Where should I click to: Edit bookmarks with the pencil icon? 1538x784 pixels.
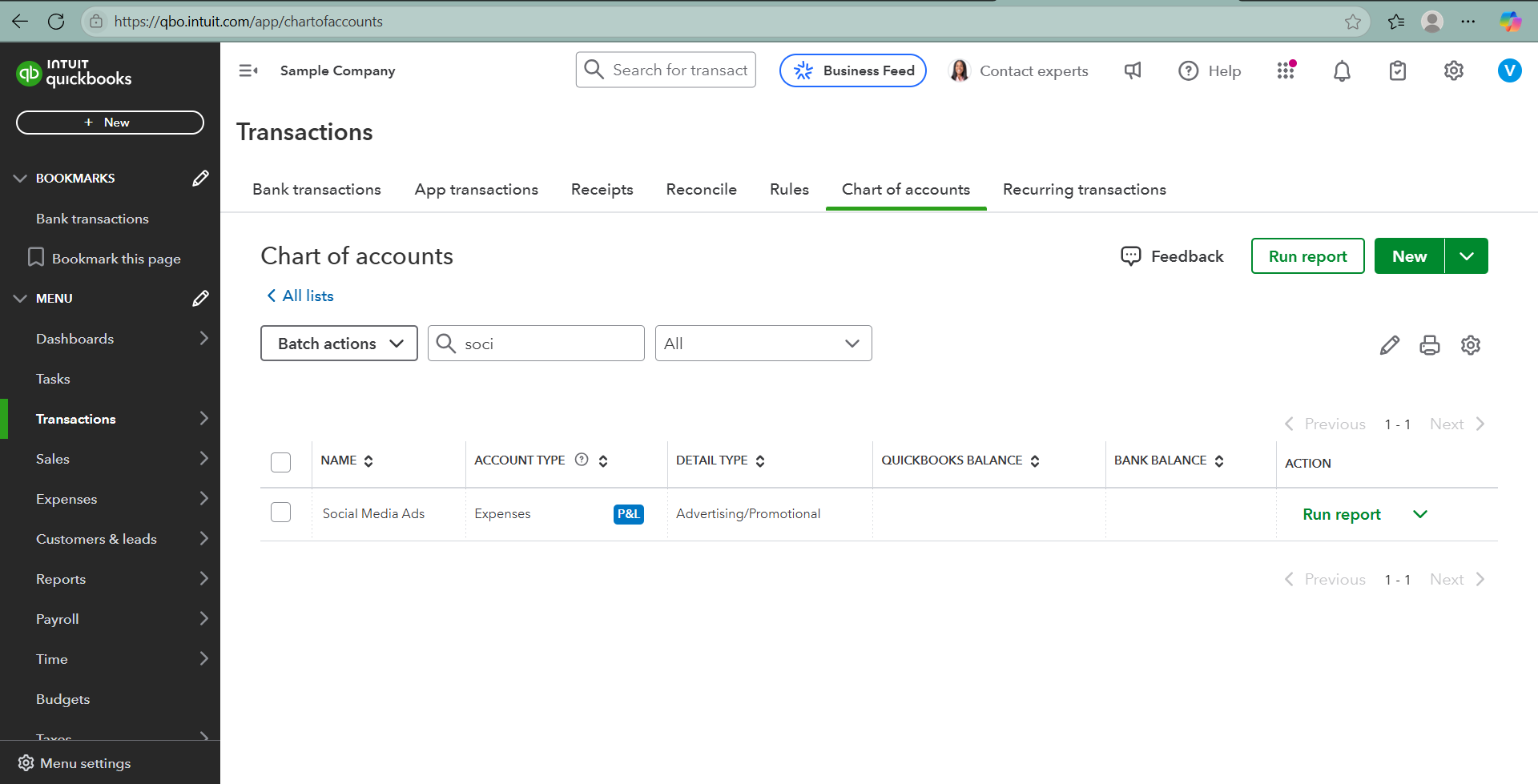pyautogui.click(x=200, y=178)
